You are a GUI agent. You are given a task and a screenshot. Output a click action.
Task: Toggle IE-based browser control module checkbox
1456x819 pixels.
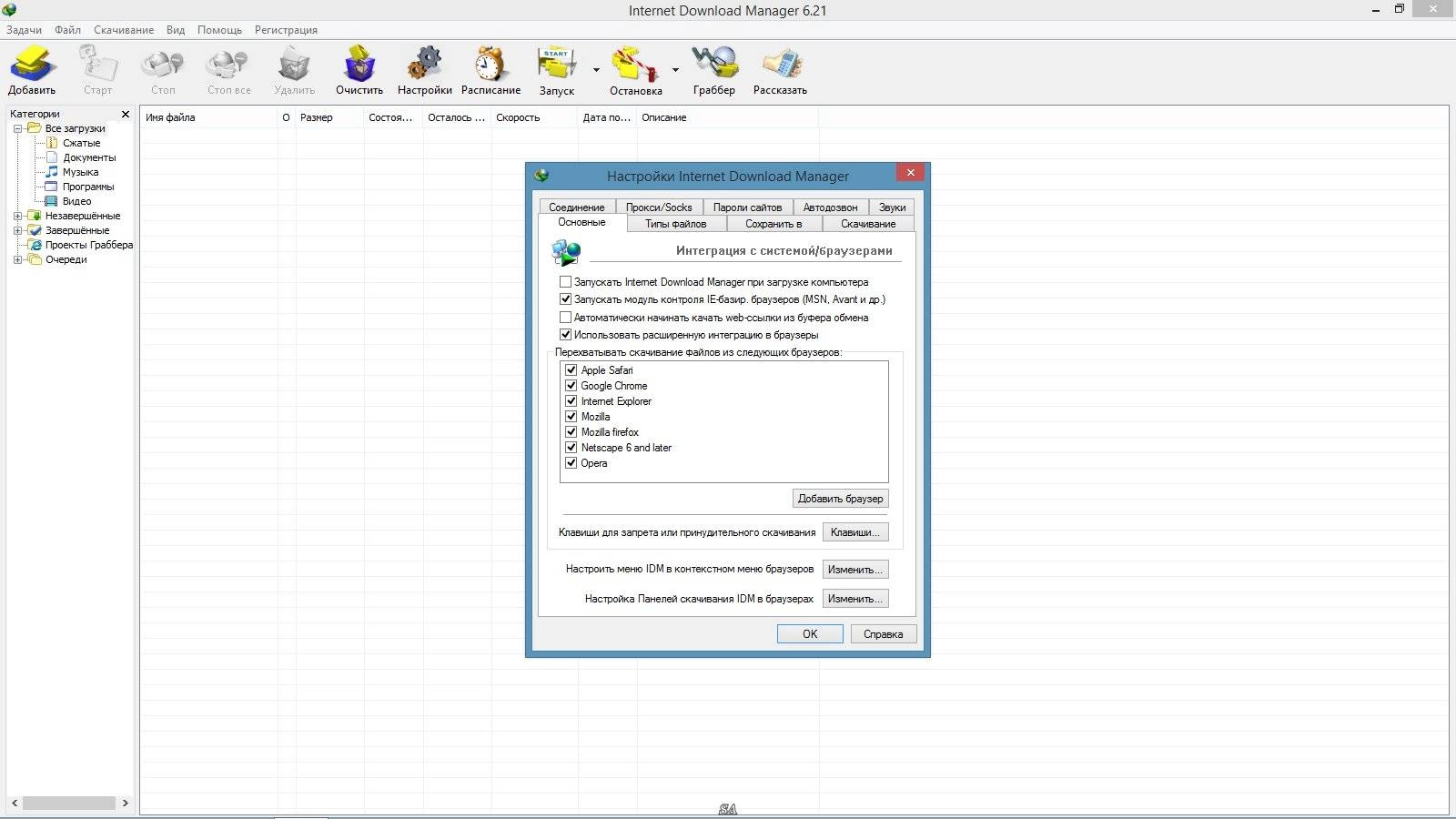click(x=565, y=299)
